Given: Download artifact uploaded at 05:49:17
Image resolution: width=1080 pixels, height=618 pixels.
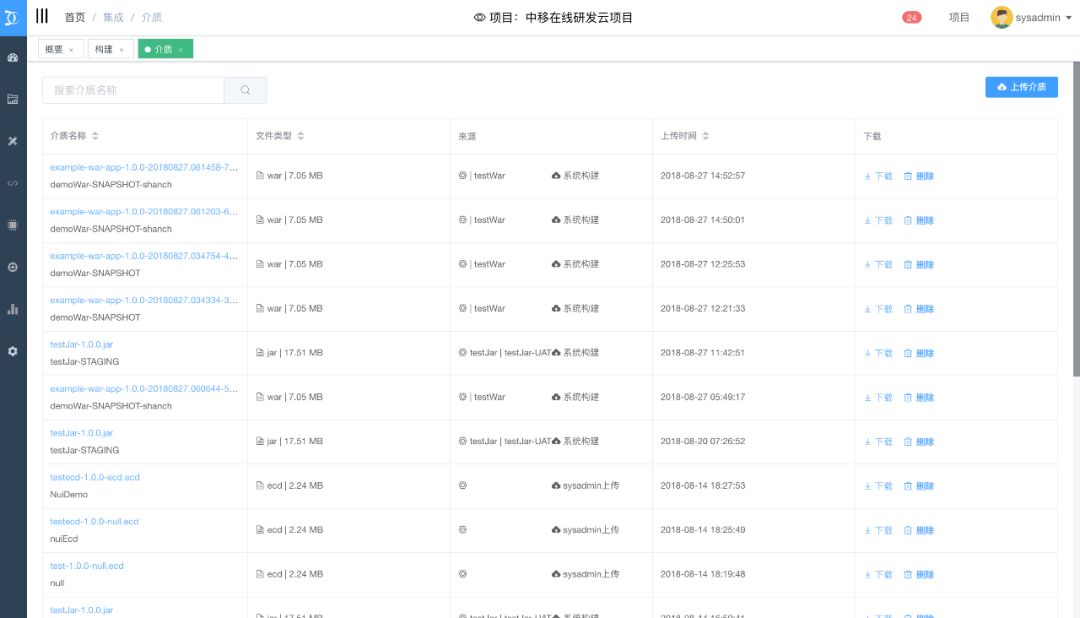Looking at the screenshot, I should point(878,398).
